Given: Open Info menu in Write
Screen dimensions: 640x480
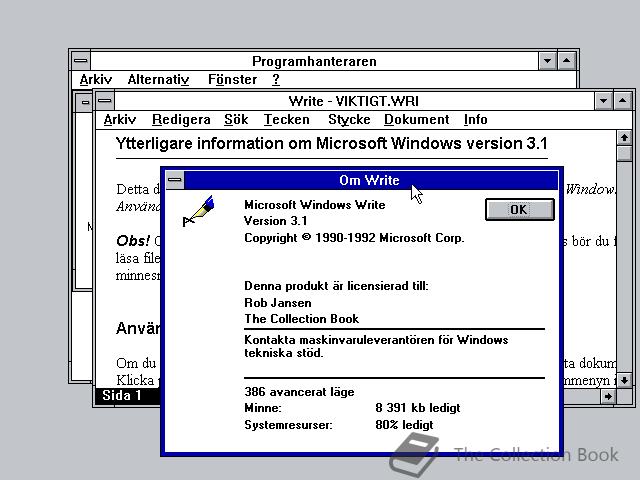Looking at the screenshot, I should [x=476, y=120].
